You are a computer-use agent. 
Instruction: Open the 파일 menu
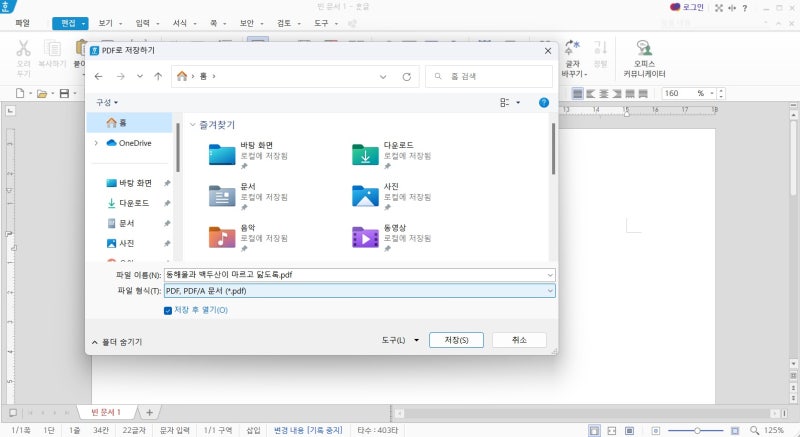22,23
